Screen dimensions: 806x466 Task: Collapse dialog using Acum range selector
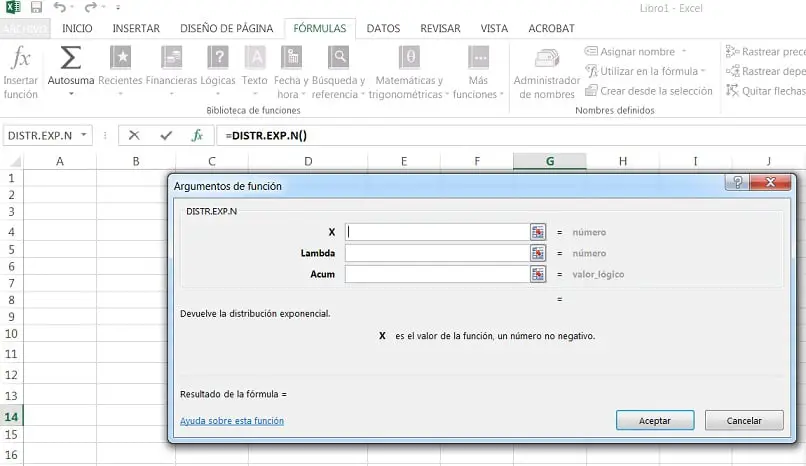point(538,274)
